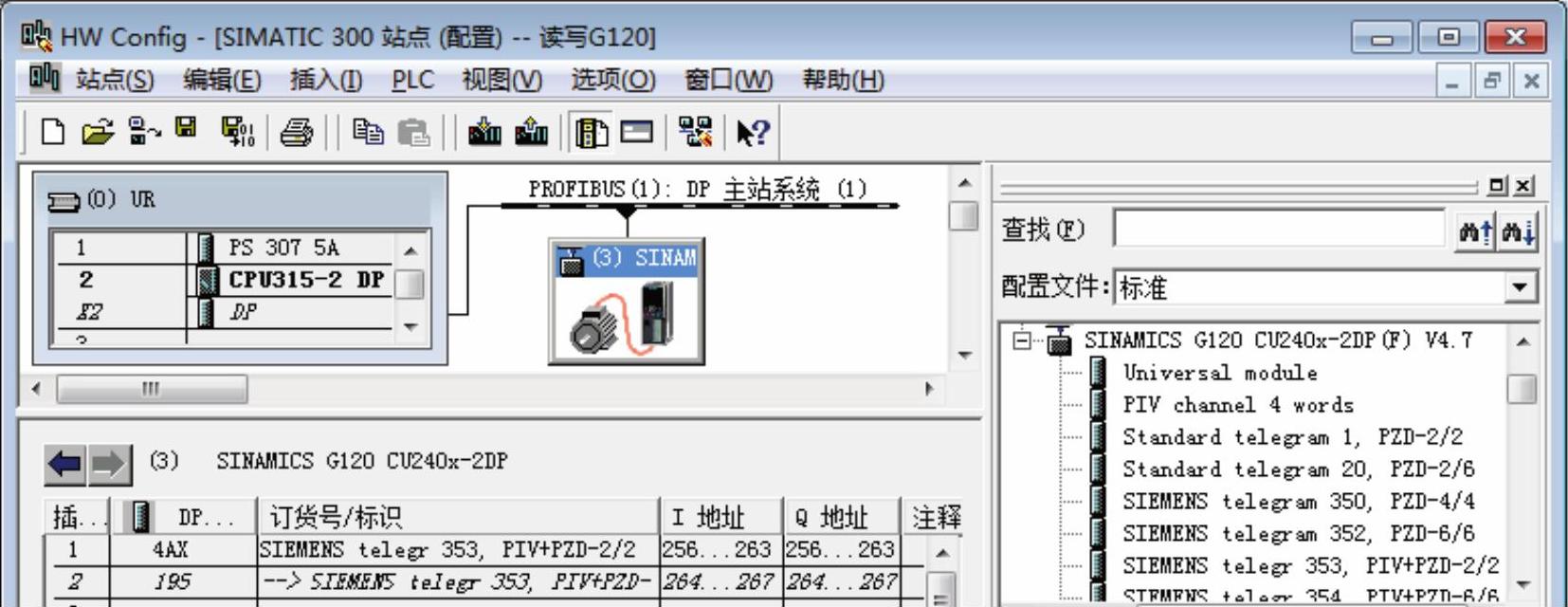Select rack row CPU315-2 DP

coord(224,280)
